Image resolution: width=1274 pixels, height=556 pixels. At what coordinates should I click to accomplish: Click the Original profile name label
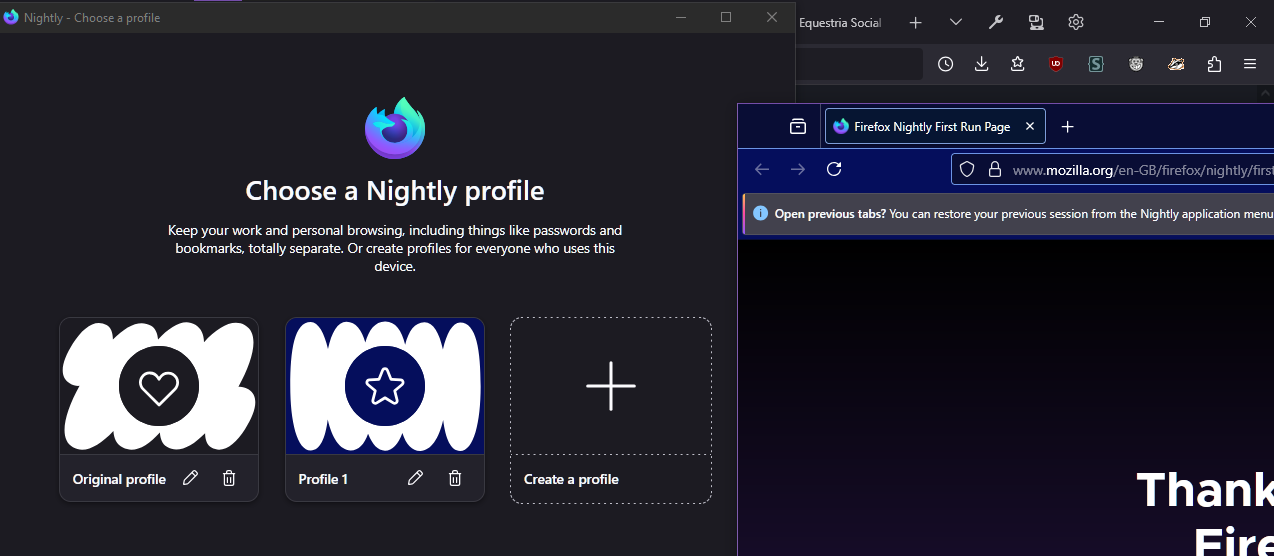119,479
